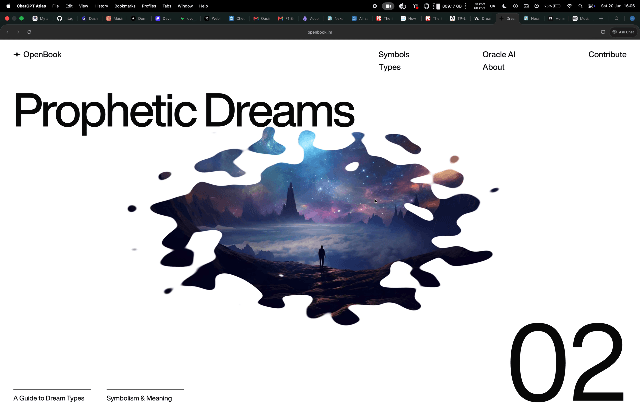Open the Symbols navigation link

[393, 54]
